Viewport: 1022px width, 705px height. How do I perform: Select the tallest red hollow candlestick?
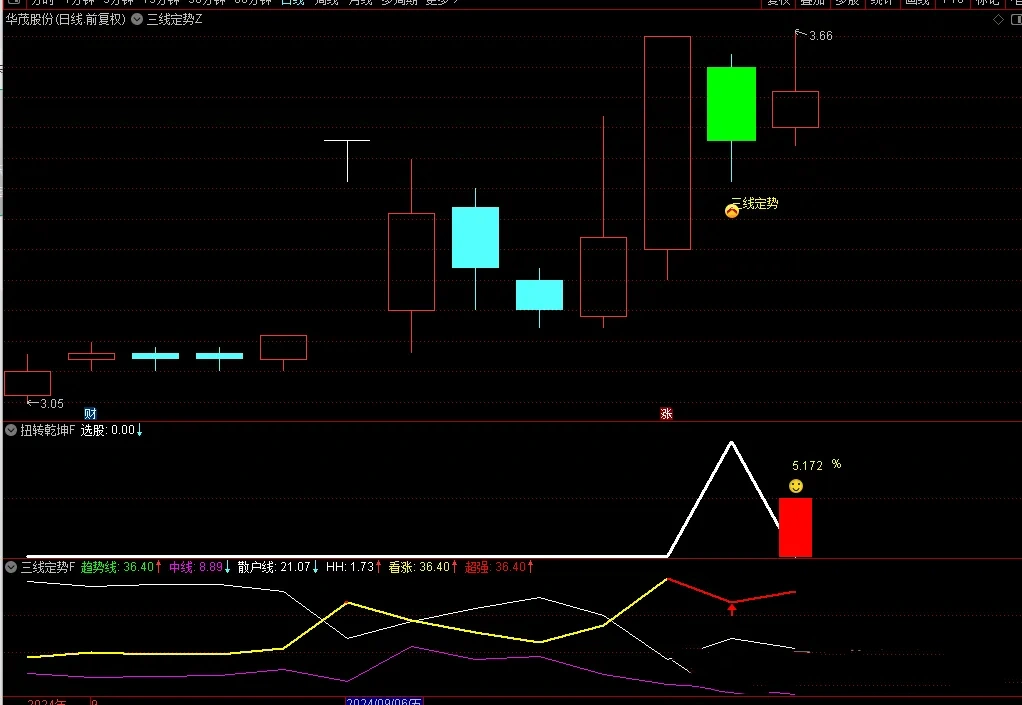pos(667,142)
